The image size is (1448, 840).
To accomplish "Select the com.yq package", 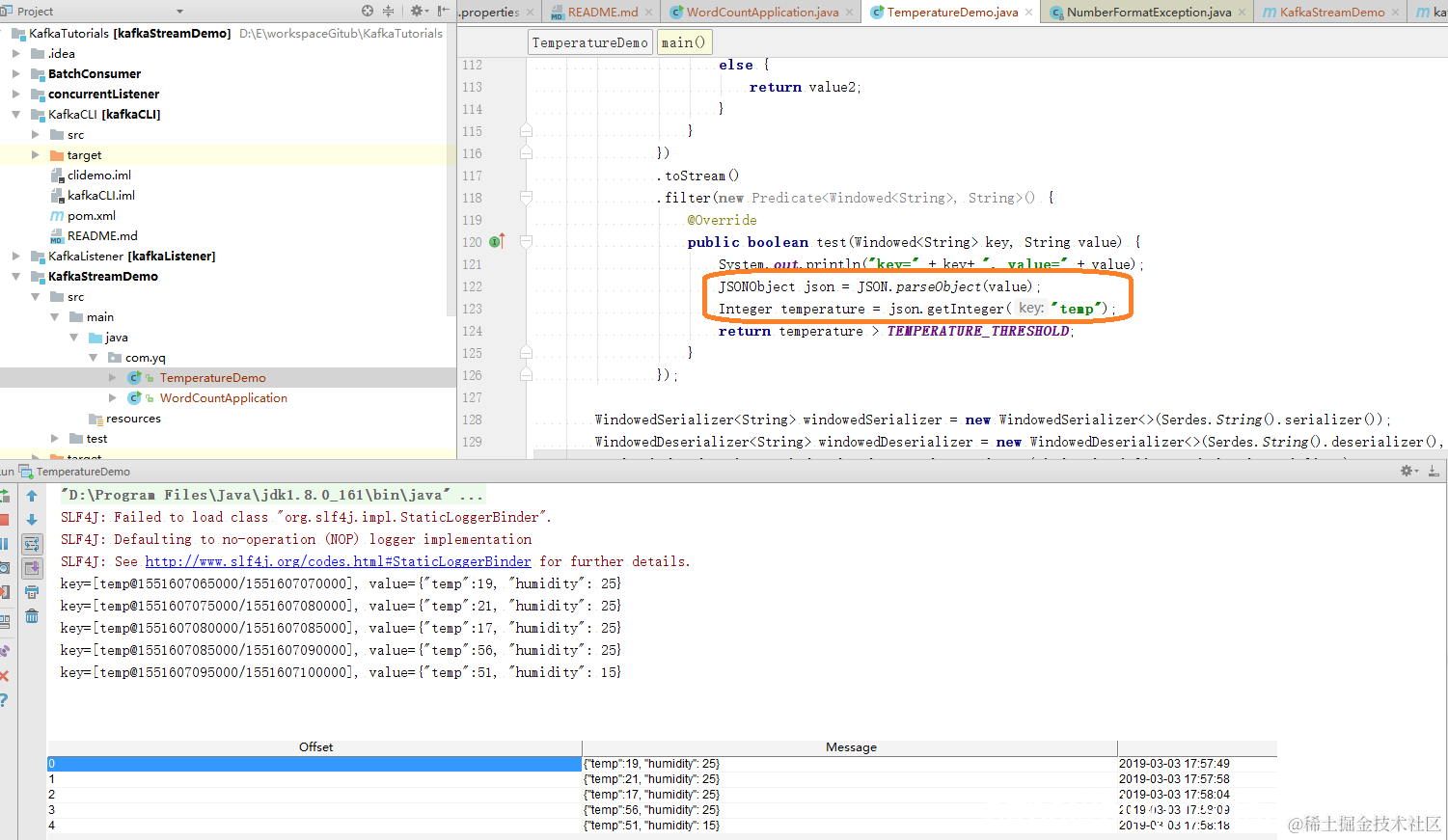I will click(x=145, y=358).
